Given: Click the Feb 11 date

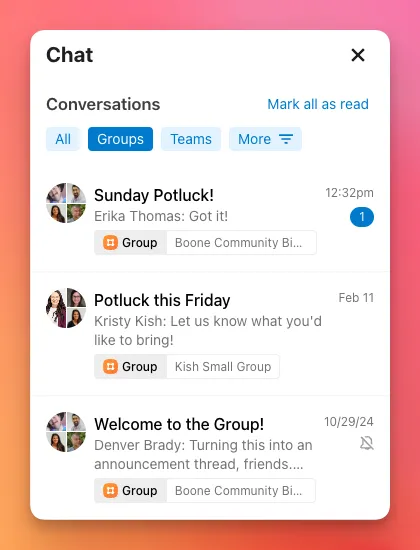Looking at the screenshot, I should point(356,298).
